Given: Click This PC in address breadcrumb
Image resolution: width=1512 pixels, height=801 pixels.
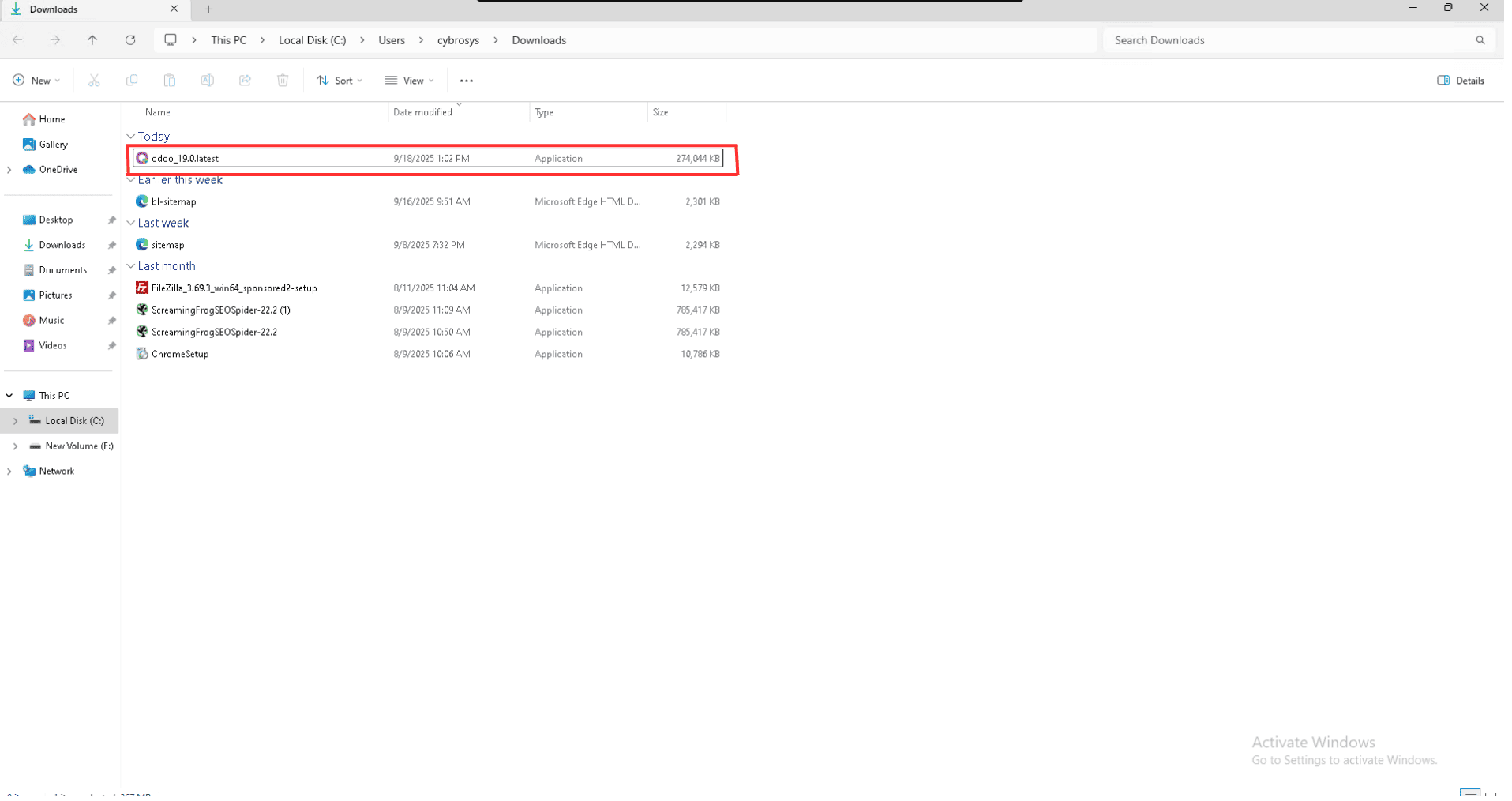Looking at the screenshot, I should [x=230, y=40].
